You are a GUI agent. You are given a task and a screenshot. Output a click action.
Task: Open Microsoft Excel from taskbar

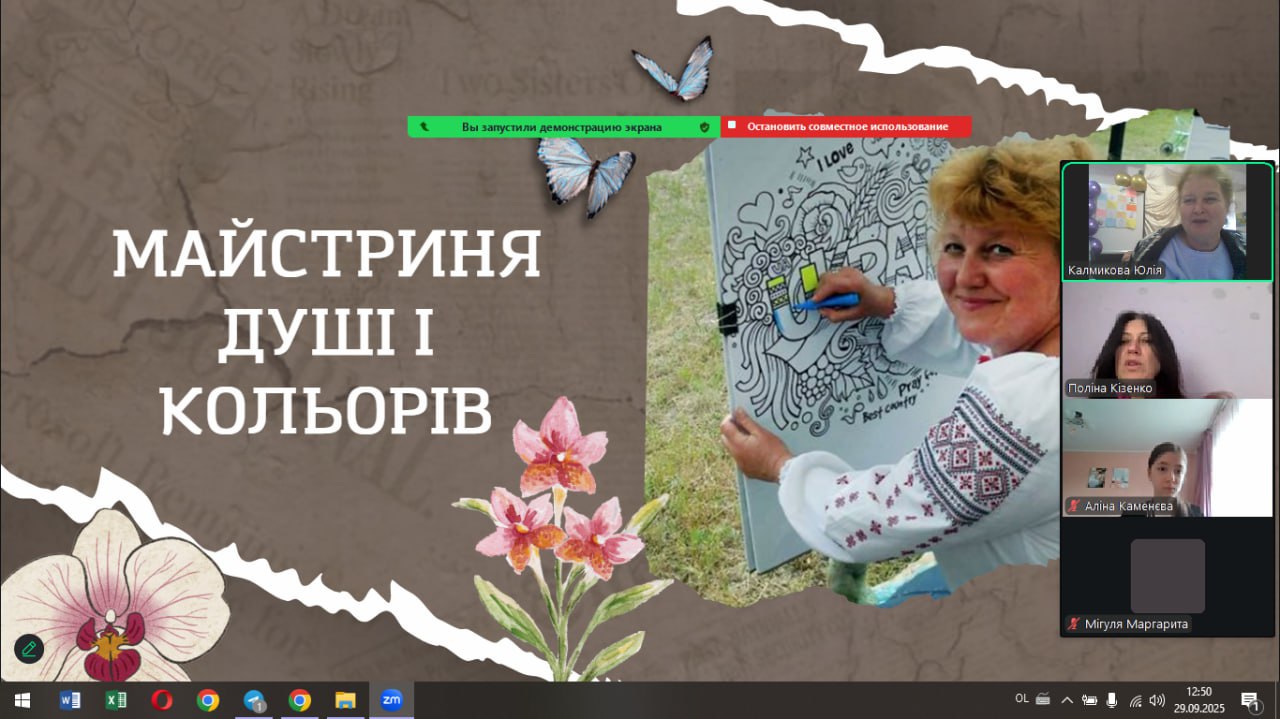(x=116, y=700)
